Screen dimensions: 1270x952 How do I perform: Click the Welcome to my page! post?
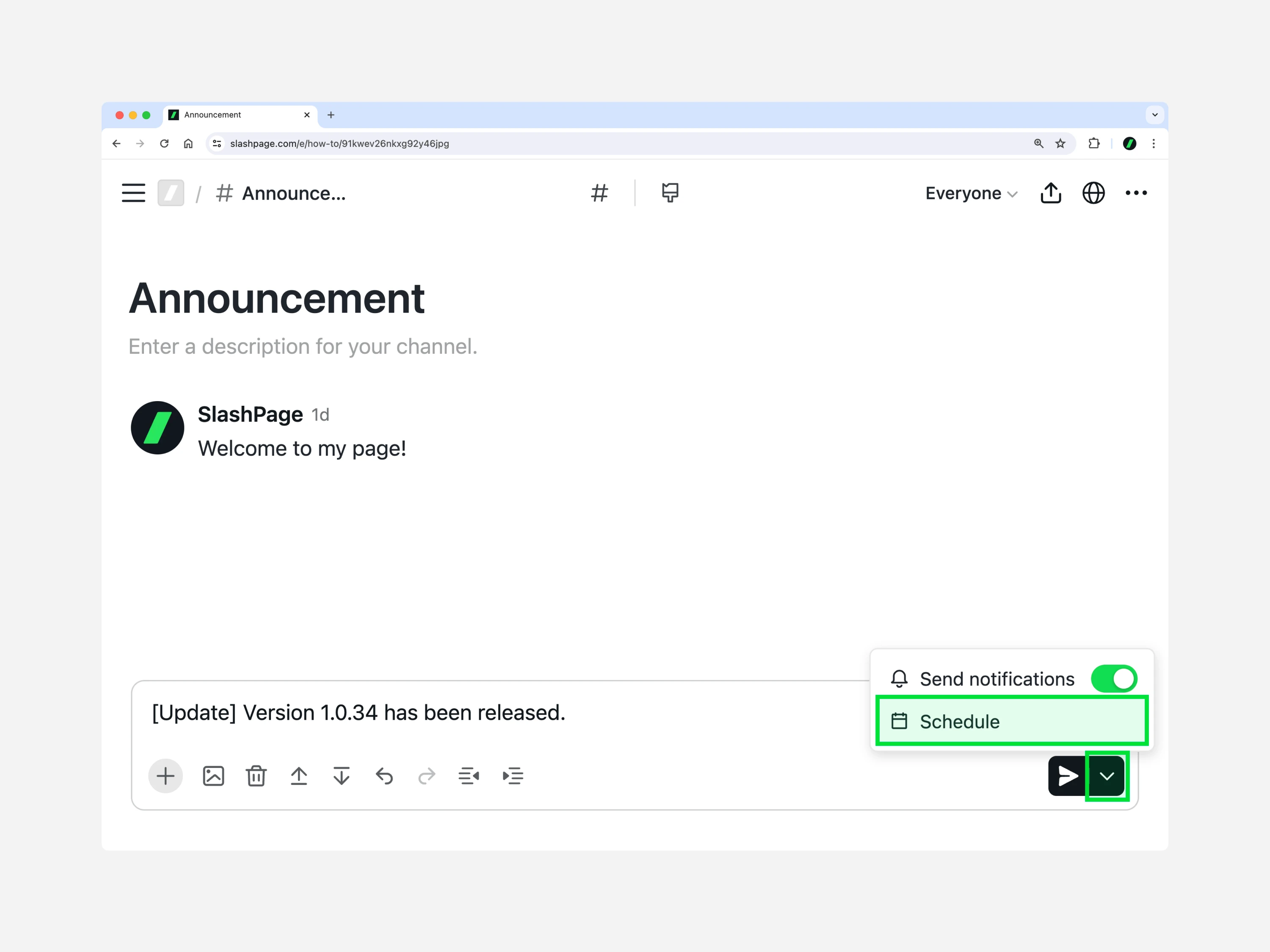302,448
